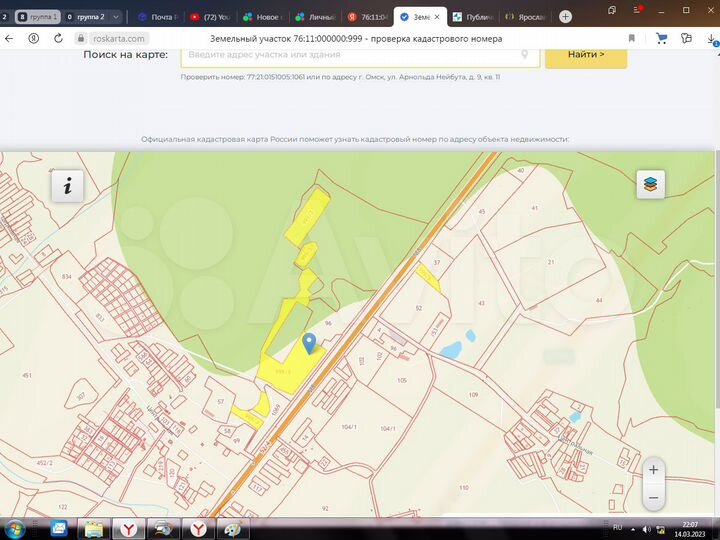Open Windows Start menu
Screen dimensions: 720x540
(x=17, y=527)
